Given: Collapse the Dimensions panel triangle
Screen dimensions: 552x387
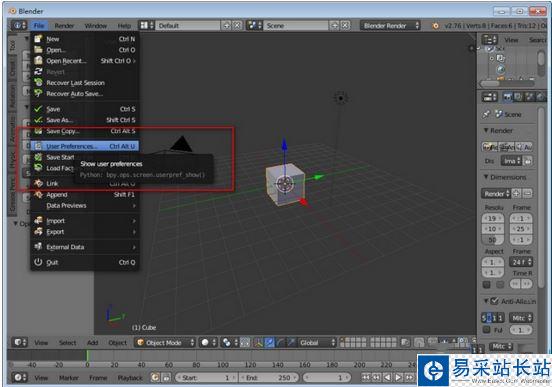Looking at the screenshot, I should [x=486, y=177].
